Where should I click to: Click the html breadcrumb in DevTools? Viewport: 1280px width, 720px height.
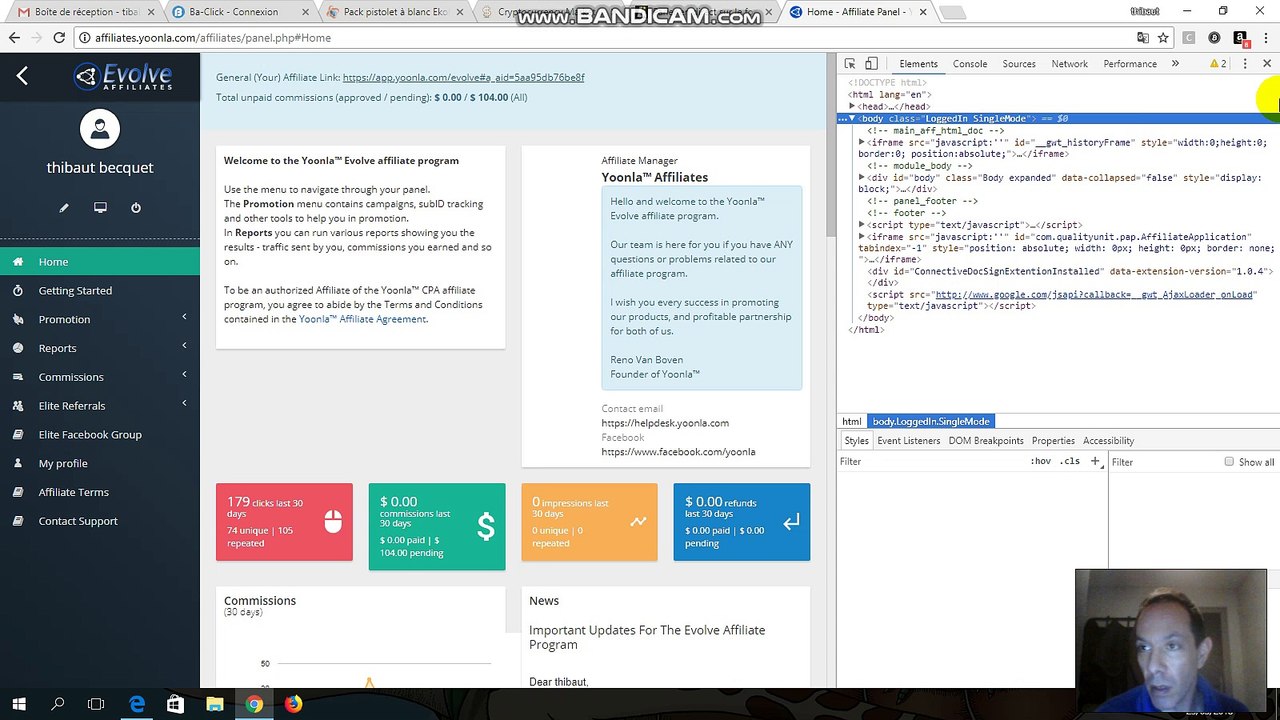(852, 421)
